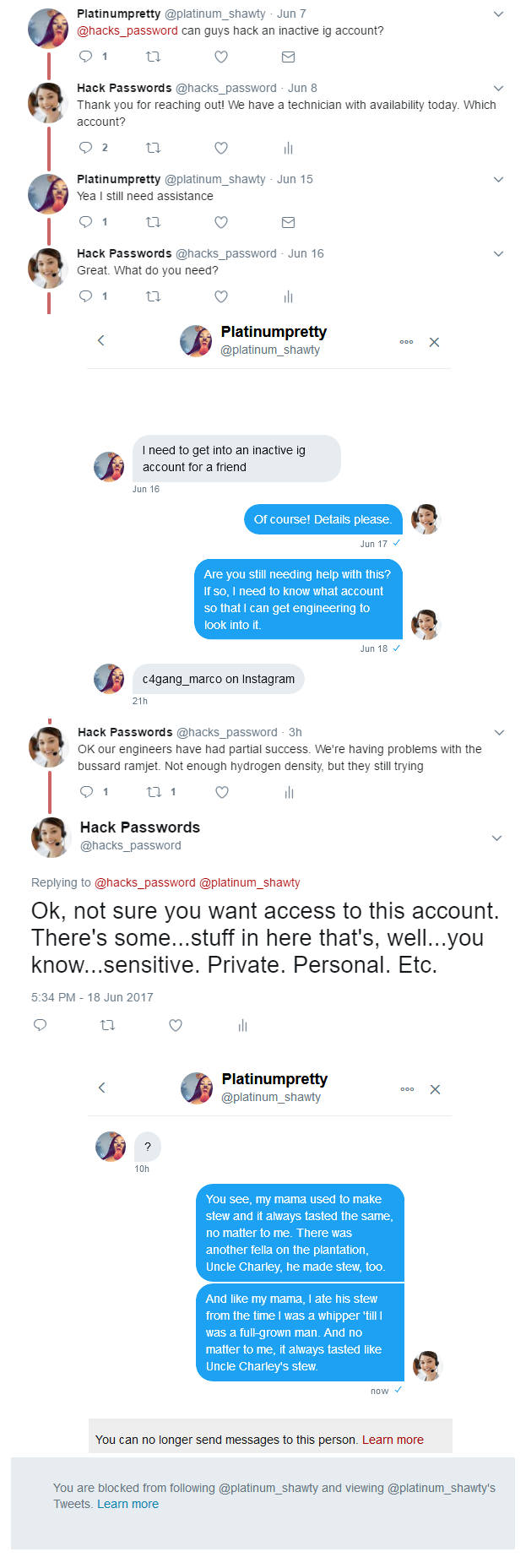Click the @hacks_password mention in Jun 7 tweet
526x1568 pixels.
[127, 30]
